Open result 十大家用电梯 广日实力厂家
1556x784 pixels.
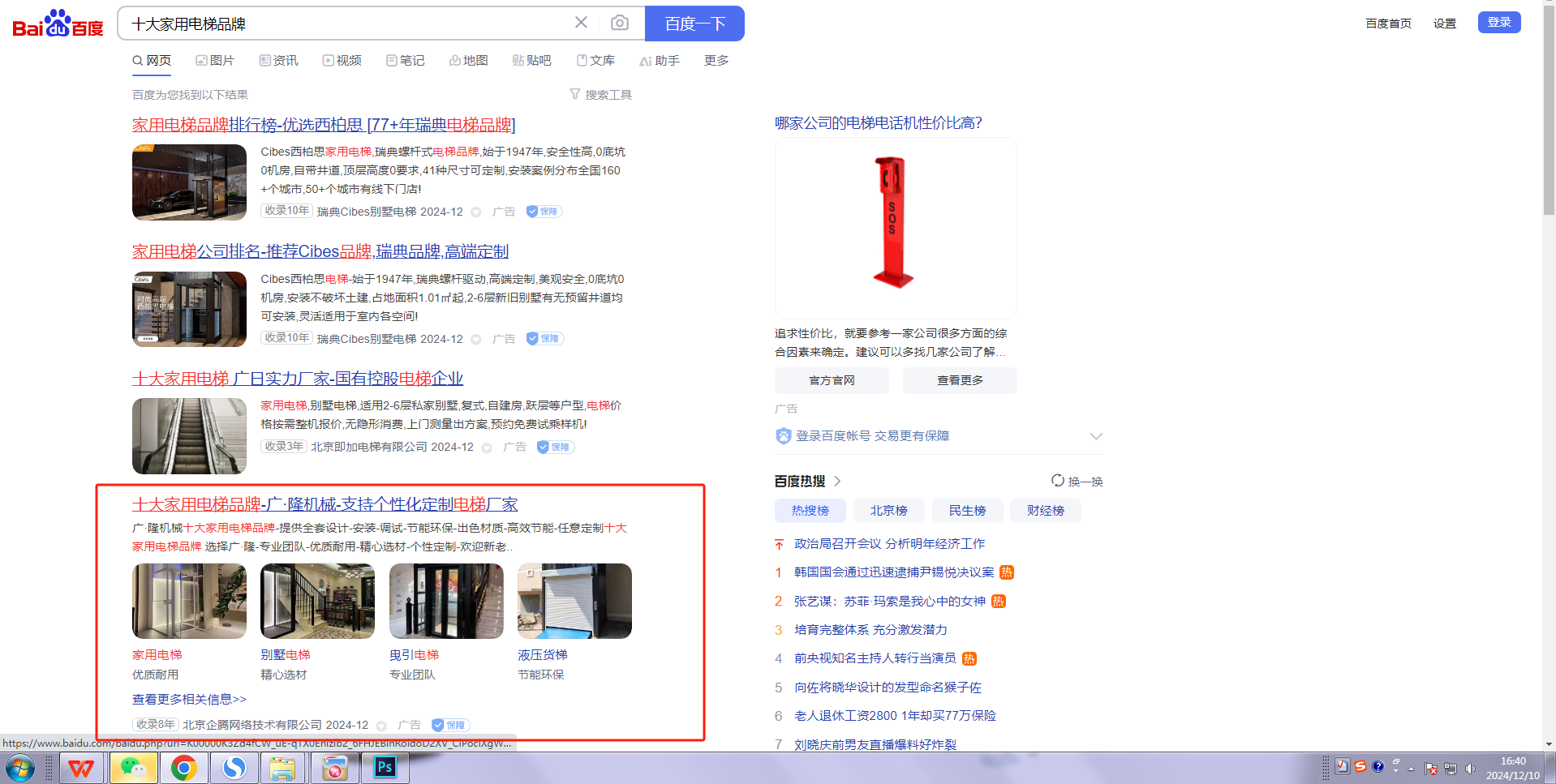click(298, 379)
